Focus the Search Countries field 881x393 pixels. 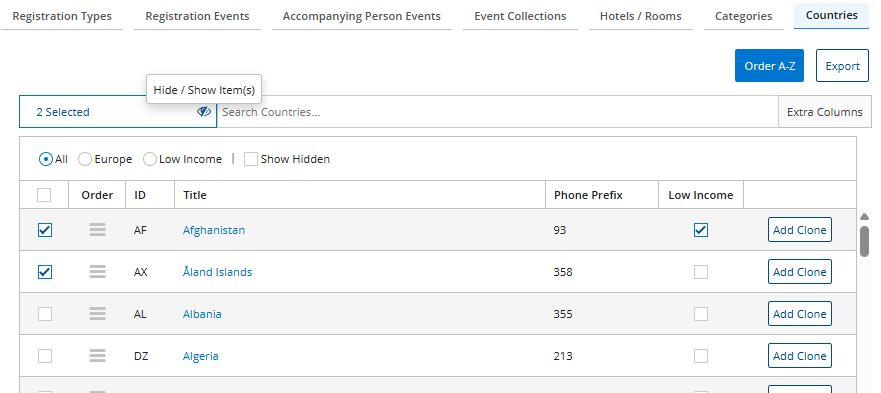click(497, 112)
